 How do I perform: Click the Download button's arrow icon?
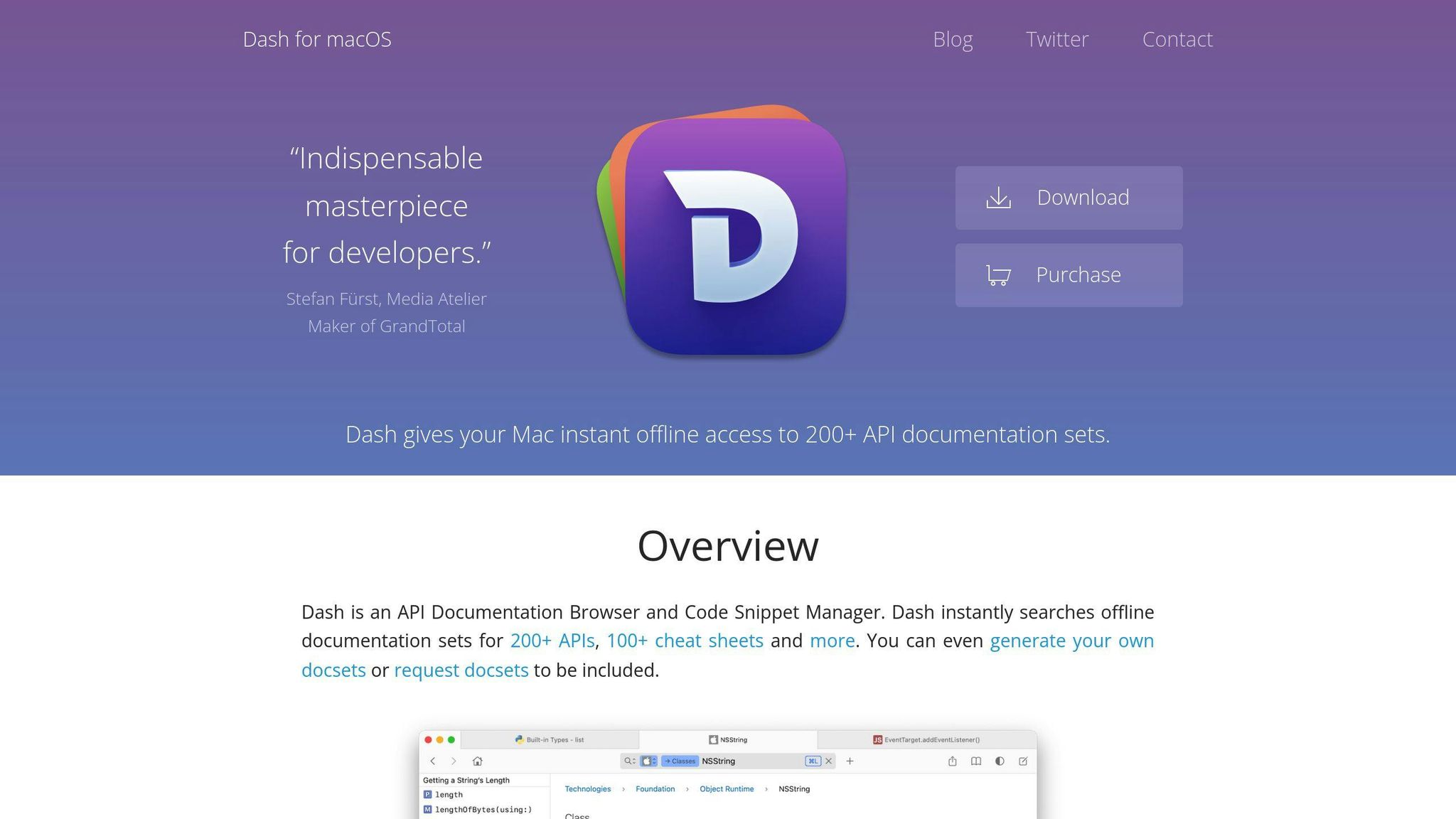tap(999, 198)
